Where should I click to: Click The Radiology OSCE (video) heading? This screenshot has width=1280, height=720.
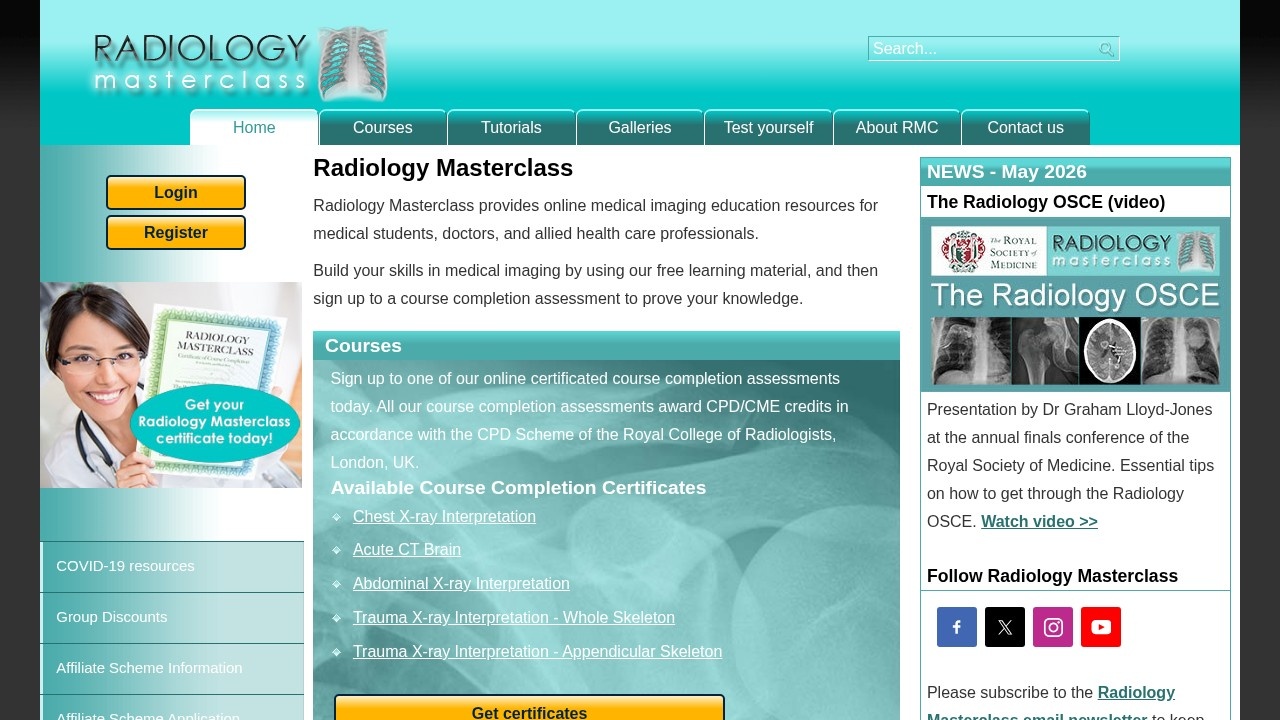pos(1046,202)
